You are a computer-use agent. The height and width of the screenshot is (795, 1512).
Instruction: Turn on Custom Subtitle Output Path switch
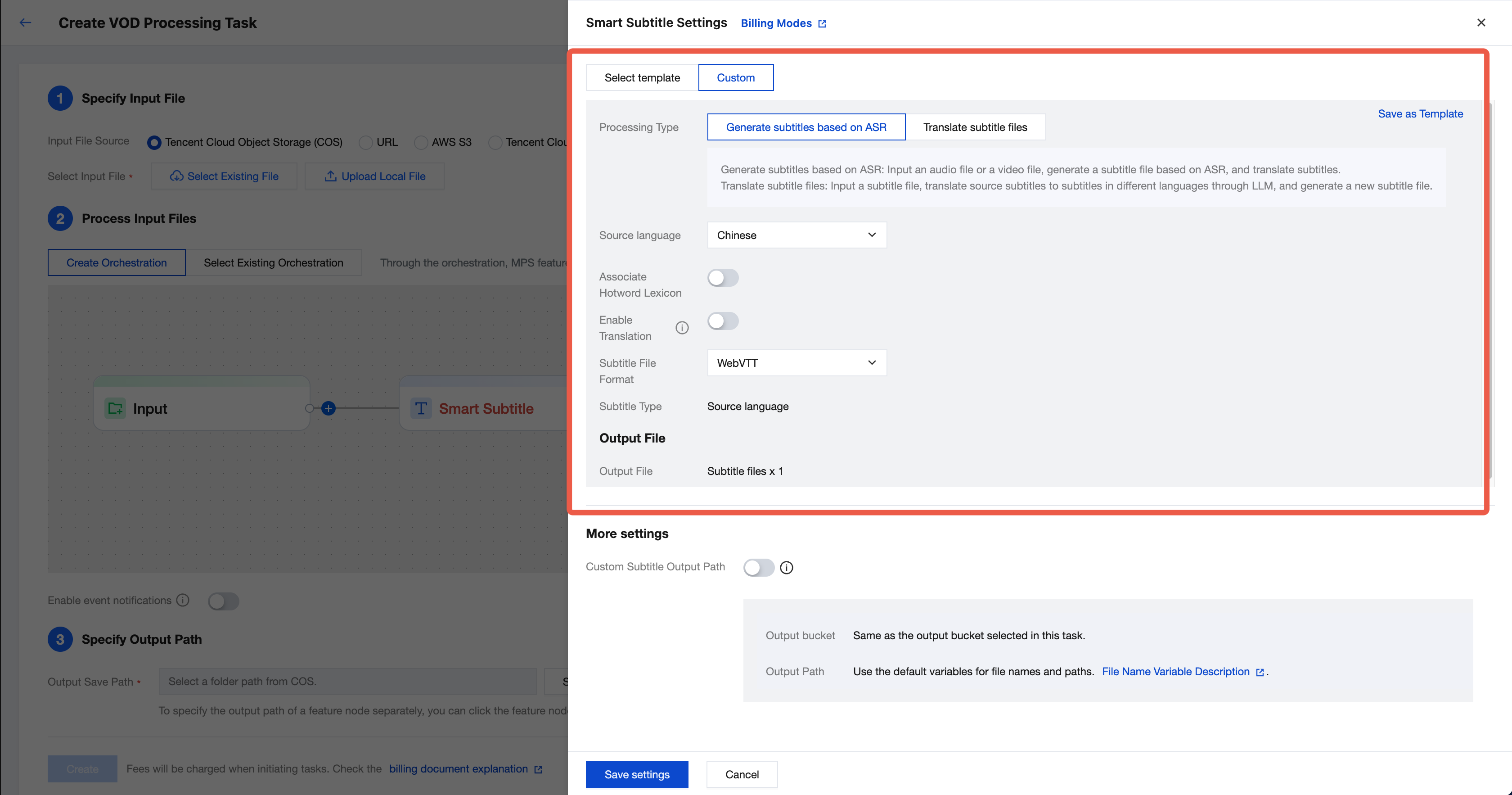(x=758, y=567)
